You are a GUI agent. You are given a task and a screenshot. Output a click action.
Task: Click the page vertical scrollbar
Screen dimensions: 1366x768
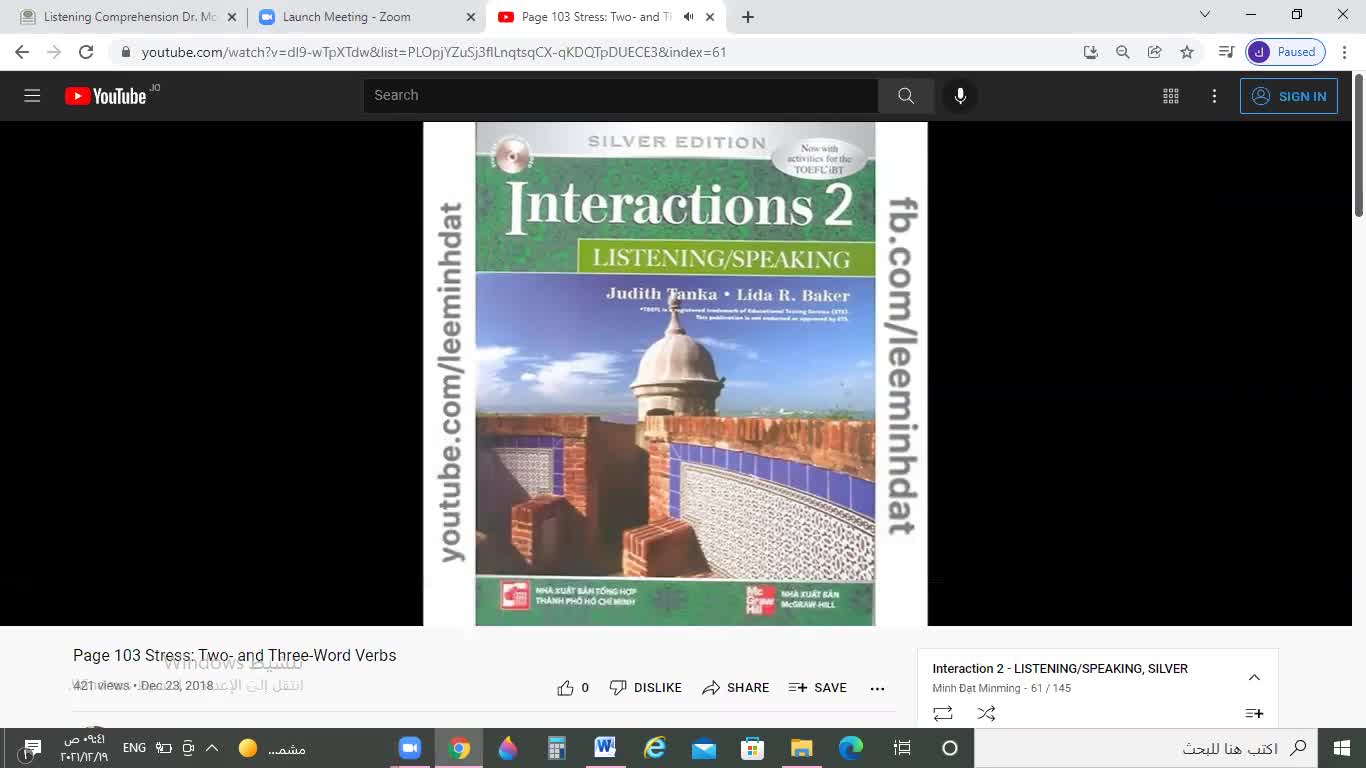point(1359,146)
